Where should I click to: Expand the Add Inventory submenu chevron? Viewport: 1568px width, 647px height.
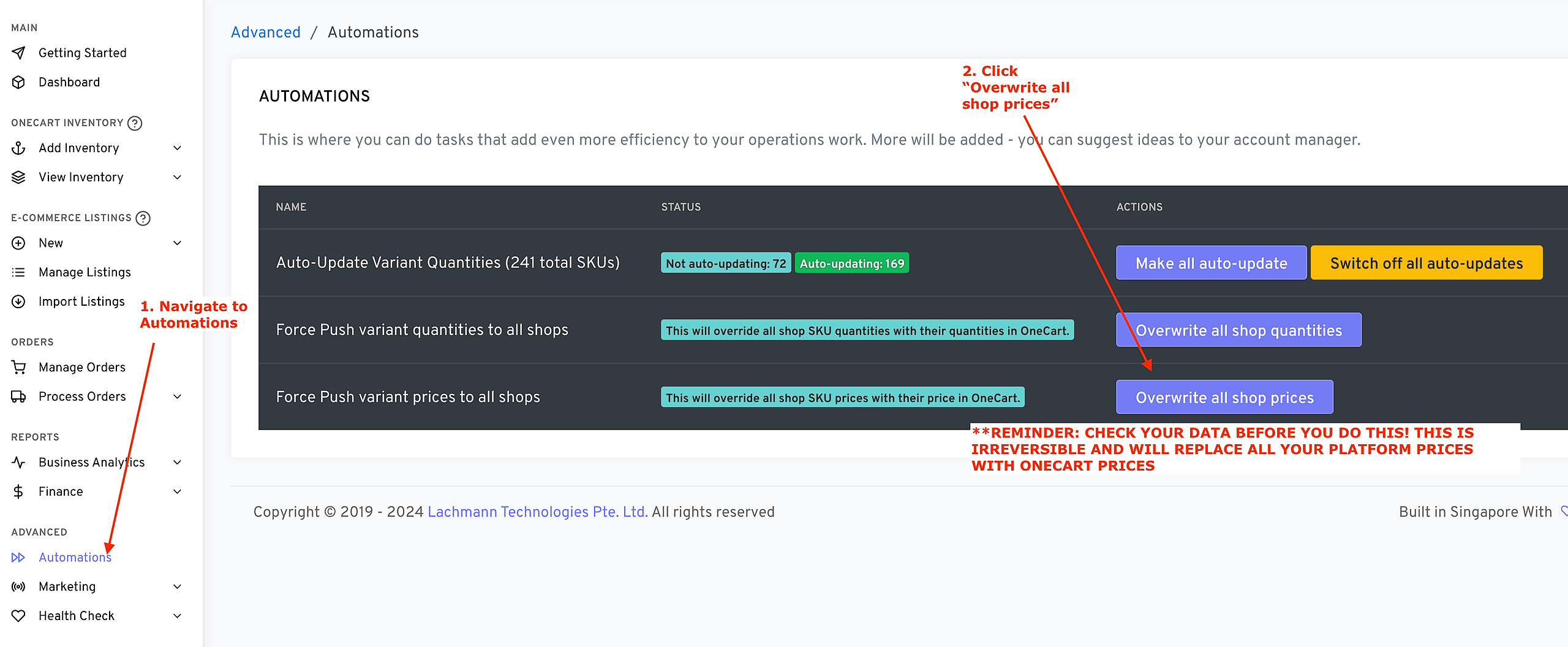pyautogui.click(x=178, y=148)
